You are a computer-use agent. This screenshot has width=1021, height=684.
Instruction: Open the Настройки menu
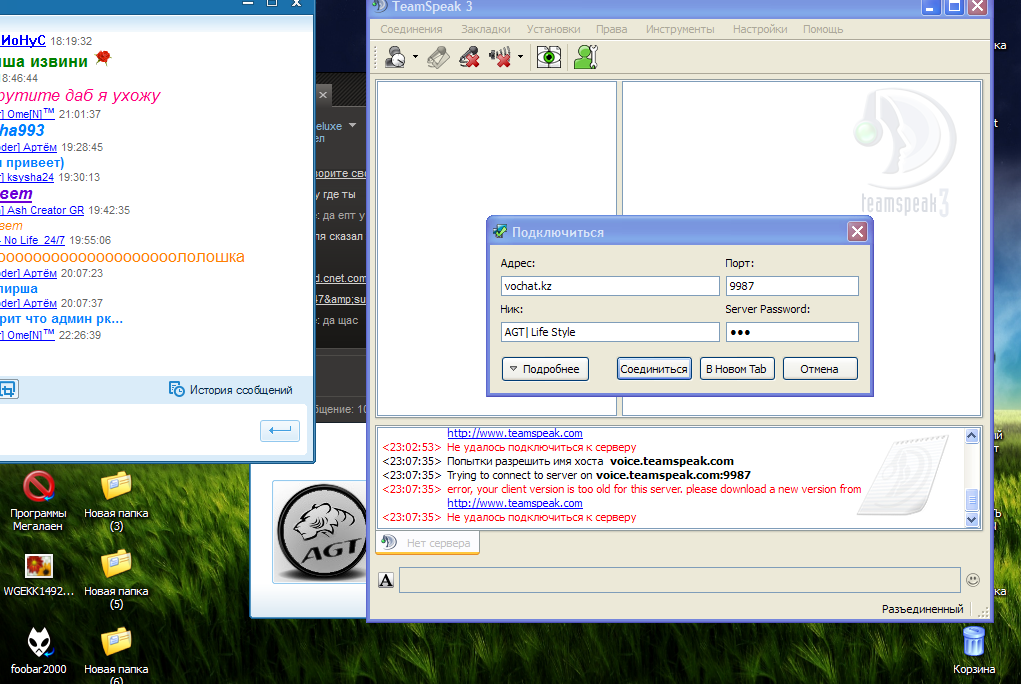click(x=760, y=29)
